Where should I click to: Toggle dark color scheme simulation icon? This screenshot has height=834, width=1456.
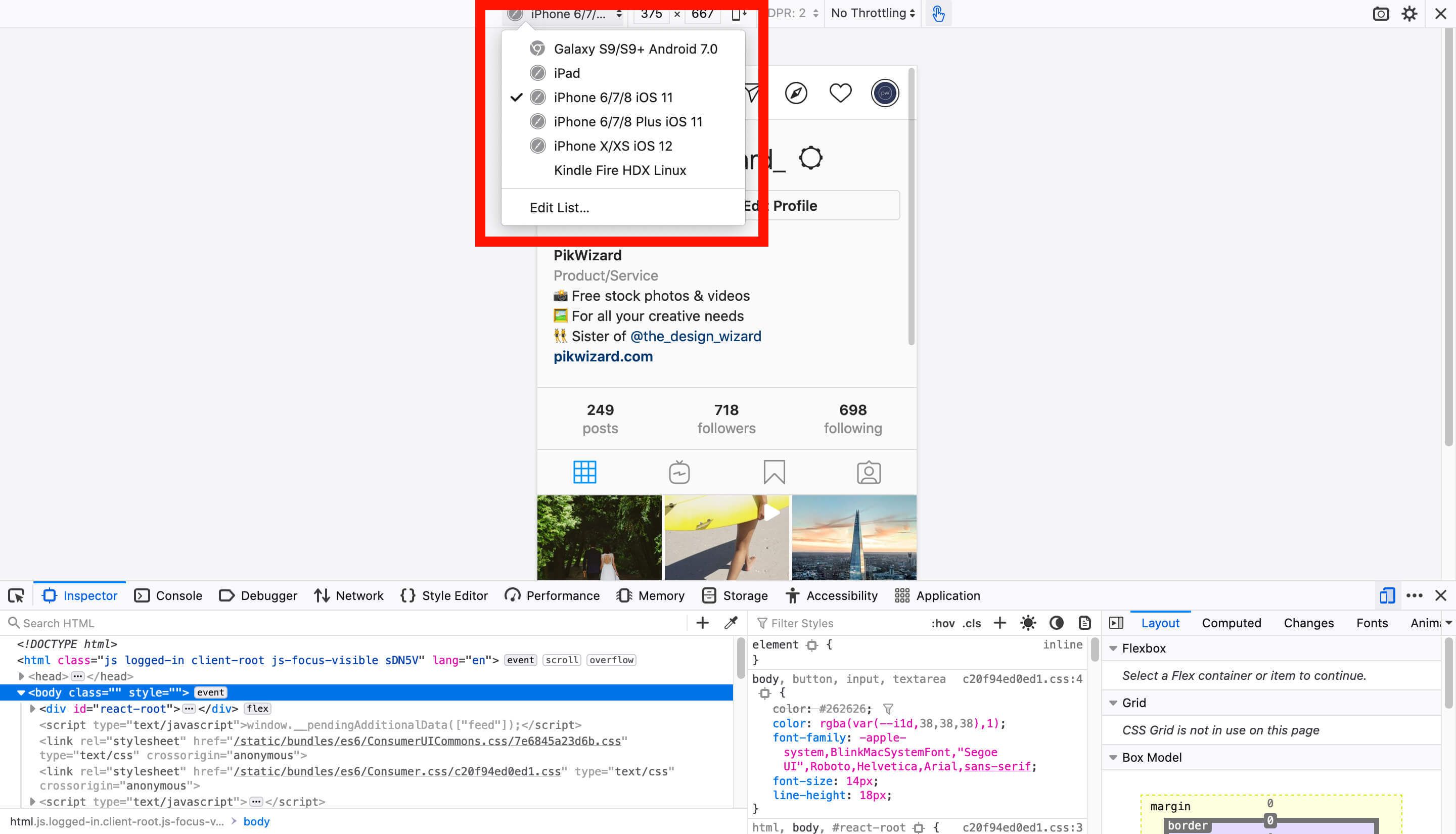click(1056, 623)
